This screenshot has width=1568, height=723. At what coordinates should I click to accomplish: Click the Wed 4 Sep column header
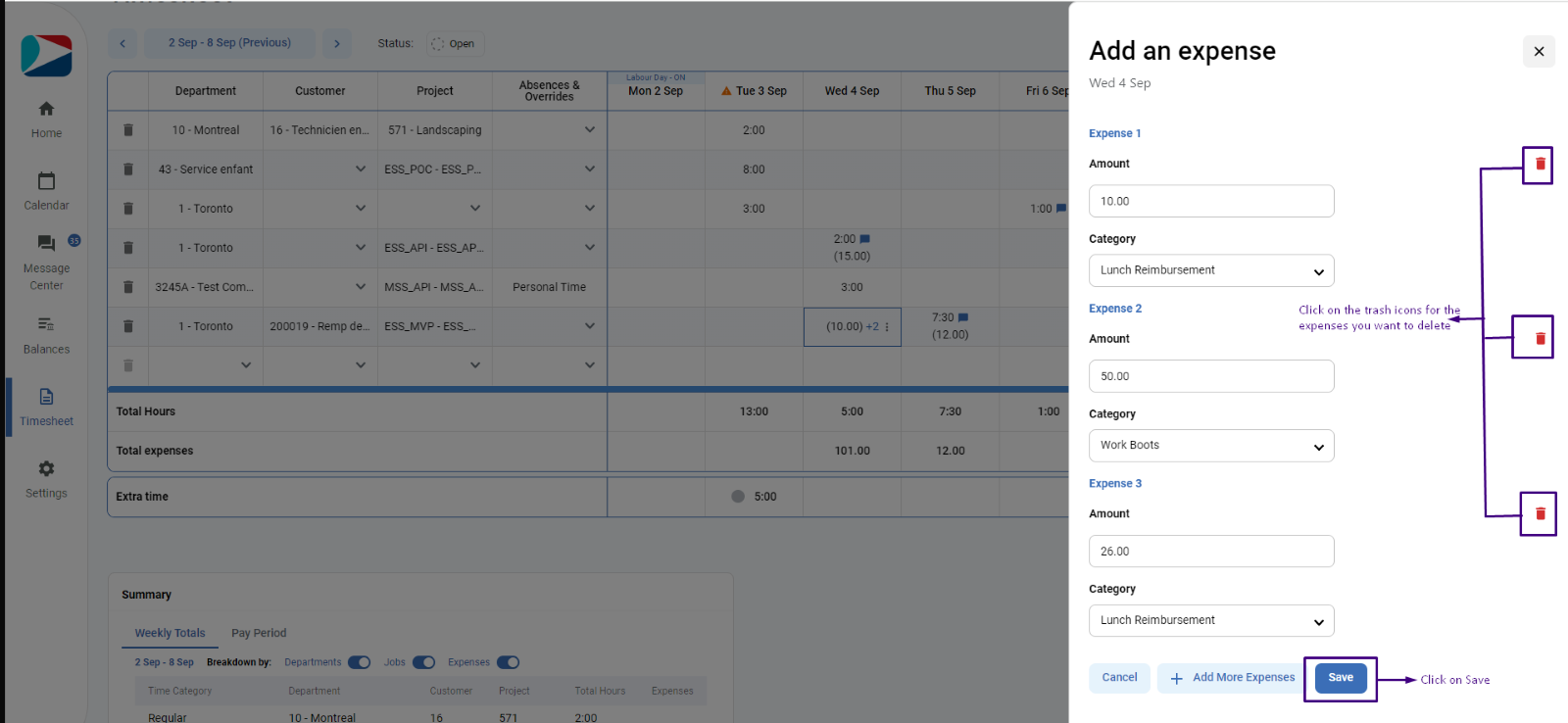[x=852, y=91]
